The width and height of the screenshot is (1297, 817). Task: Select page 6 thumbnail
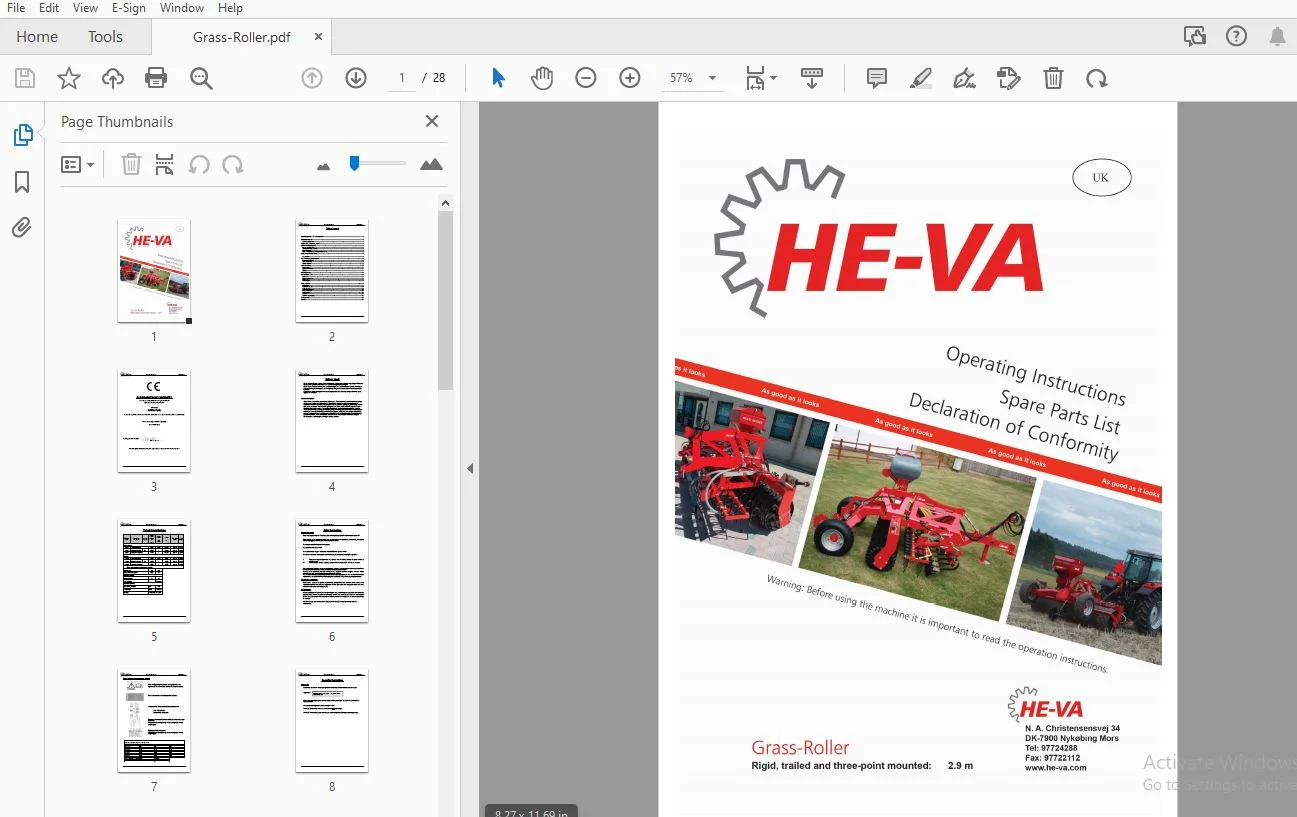pyautogui.click(x=332, y=571)
